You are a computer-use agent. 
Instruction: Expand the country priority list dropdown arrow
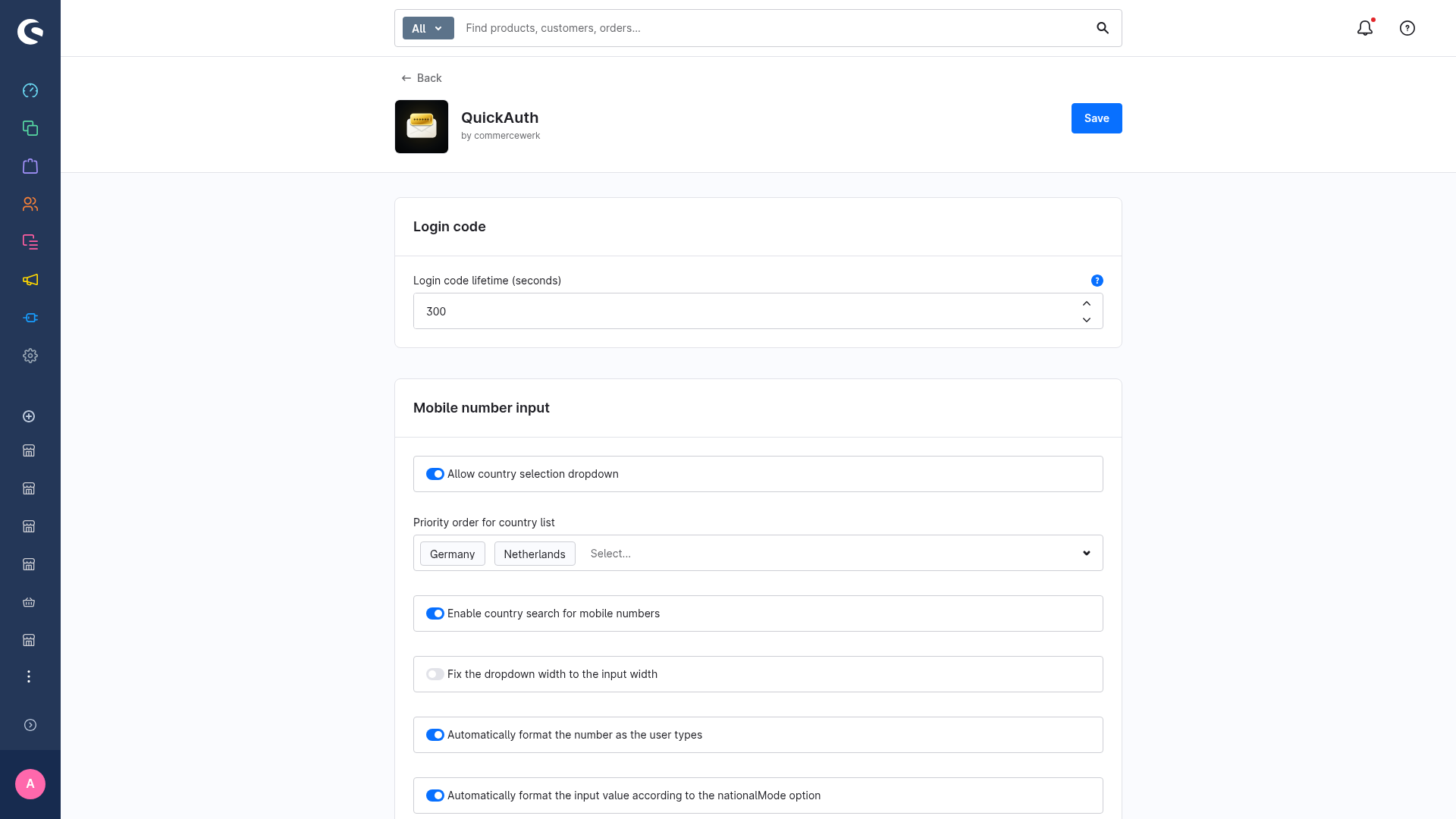point(1087,554)
